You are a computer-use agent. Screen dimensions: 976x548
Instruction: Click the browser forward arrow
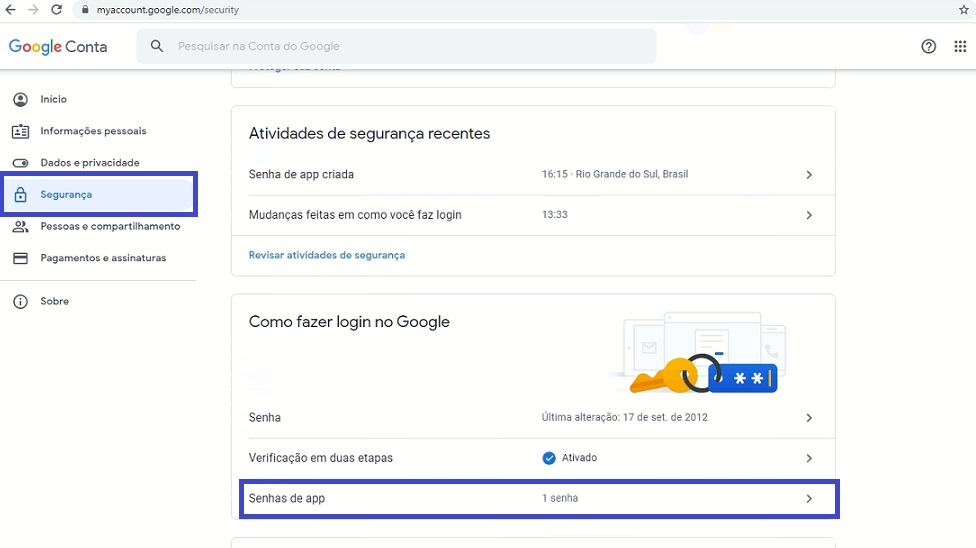pyautogui.click(x=33, y=9)
